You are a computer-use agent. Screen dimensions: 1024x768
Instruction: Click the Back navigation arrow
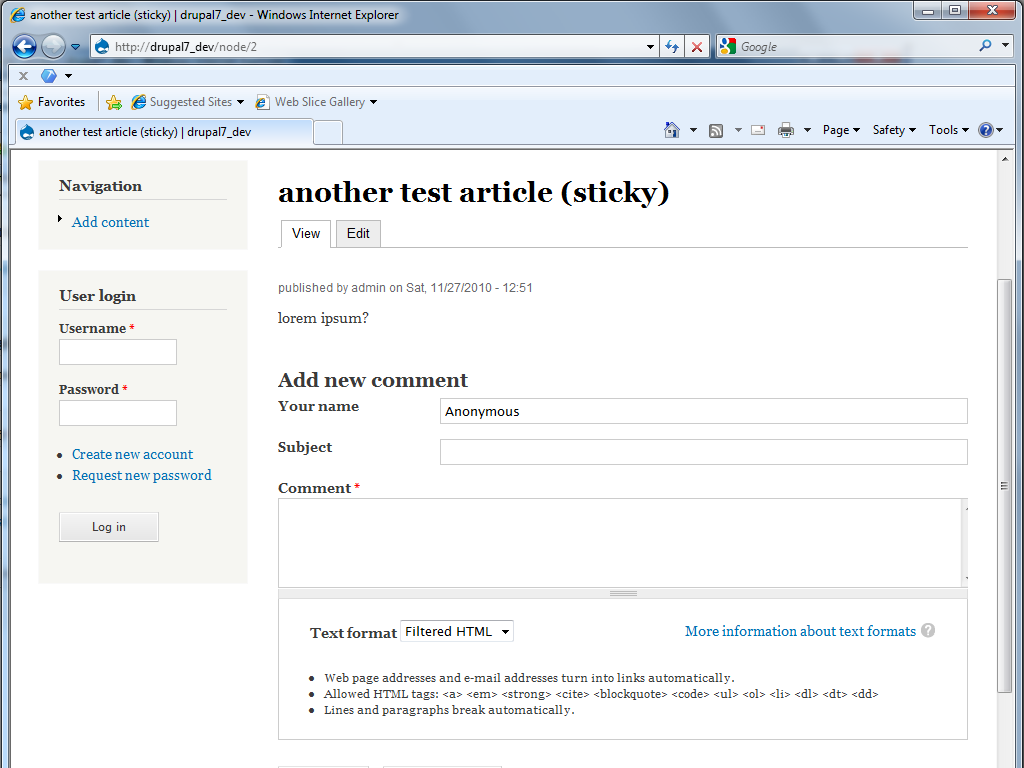(22, 46)
